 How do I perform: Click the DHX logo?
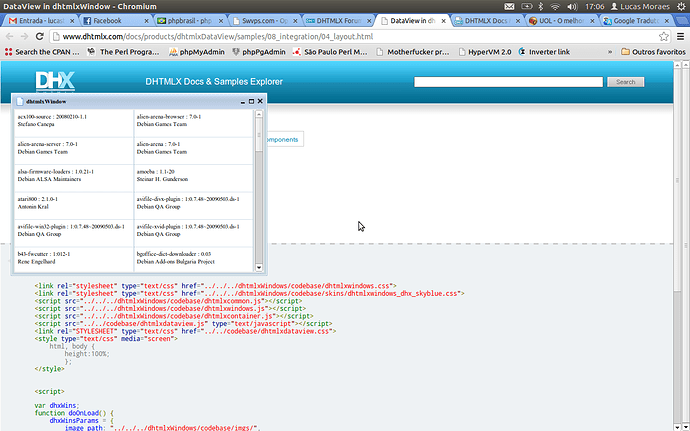[x=55, y=81]
